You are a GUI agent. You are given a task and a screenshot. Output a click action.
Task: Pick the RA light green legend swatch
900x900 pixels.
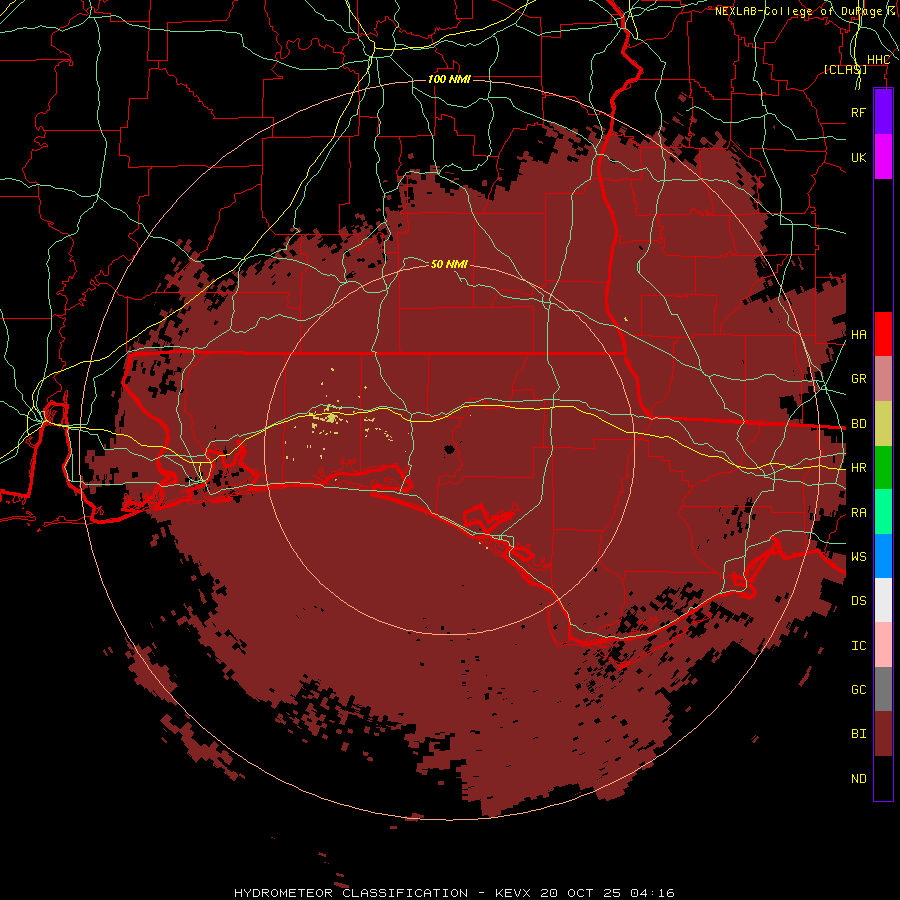(x=883, y=512)
